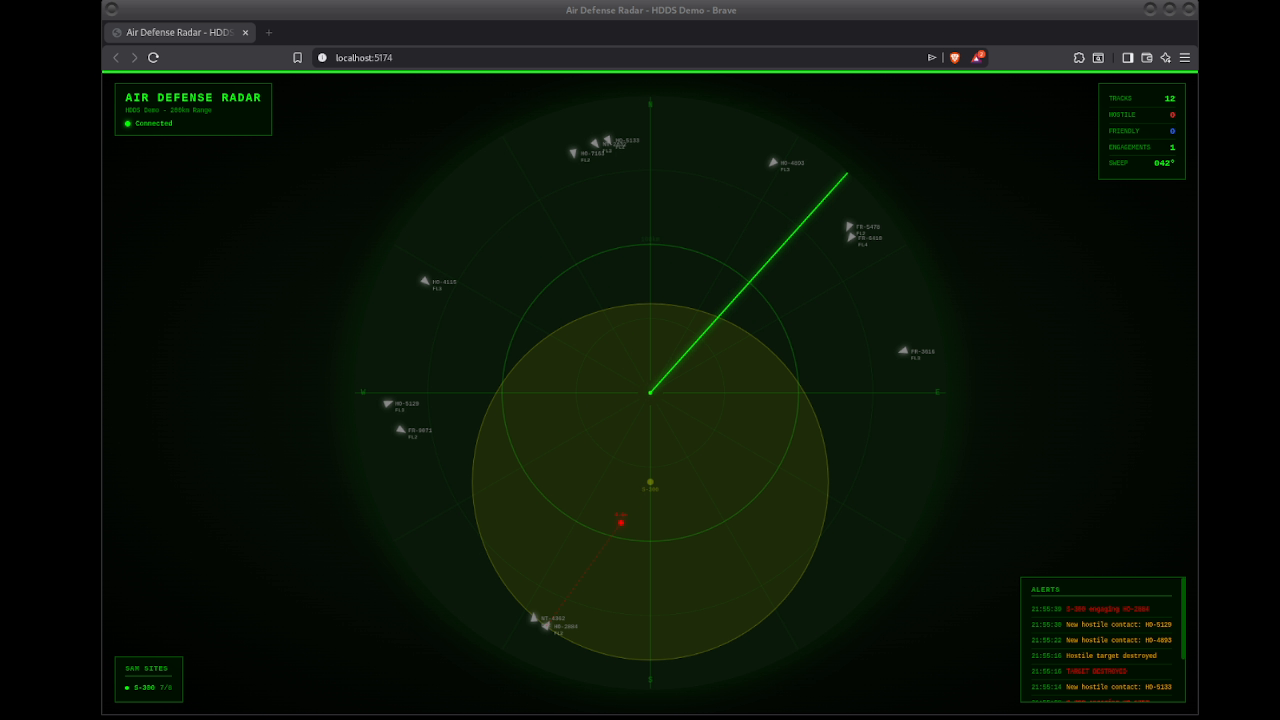Viewport: 1280px width, 720px height.
Task: Click the HO-7161 aircraft track
Action: point(573,153)
